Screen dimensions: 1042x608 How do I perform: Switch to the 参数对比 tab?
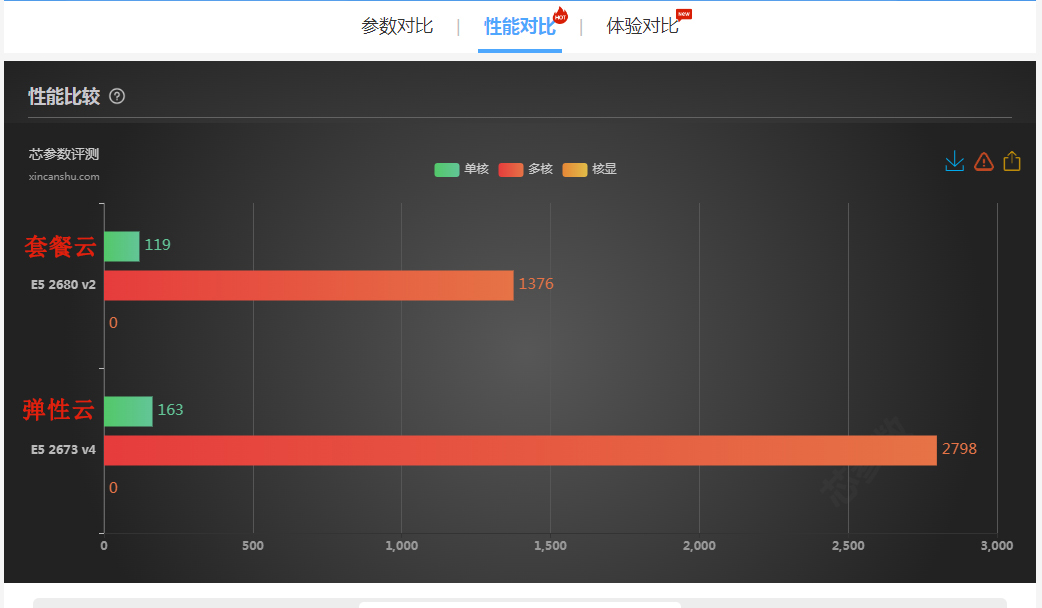[x=397, y=26]
